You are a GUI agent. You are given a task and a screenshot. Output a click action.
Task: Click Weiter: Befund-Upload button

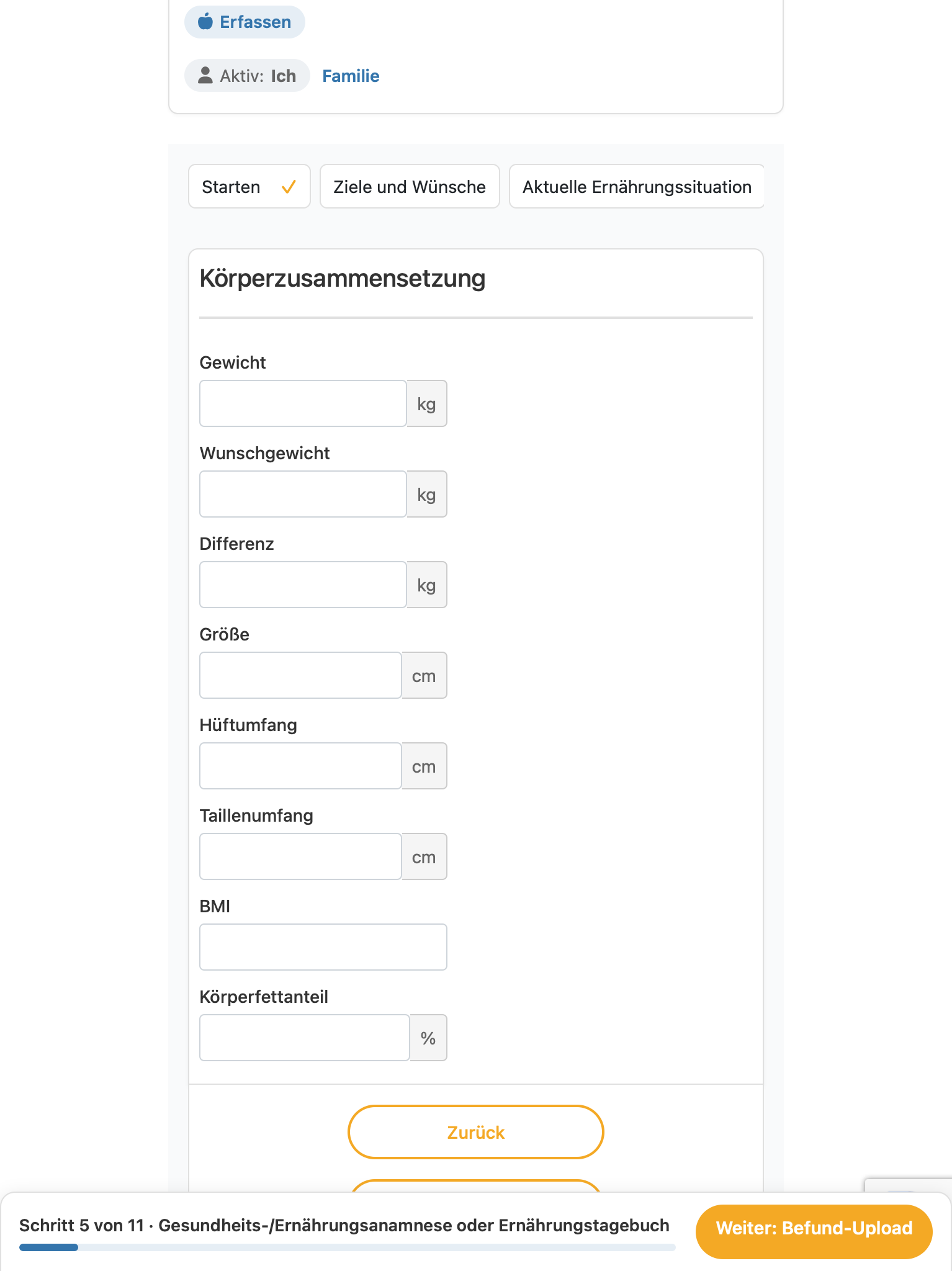[x=814, y=1228]
